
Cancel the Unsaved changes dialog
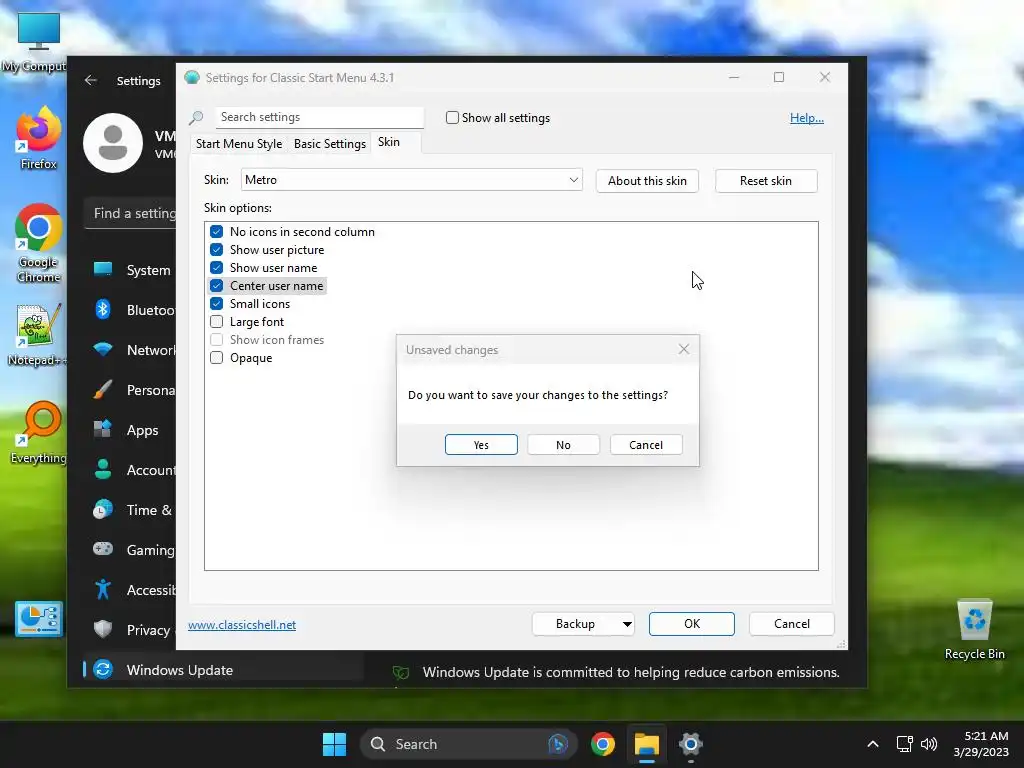(x=646, y=445)
